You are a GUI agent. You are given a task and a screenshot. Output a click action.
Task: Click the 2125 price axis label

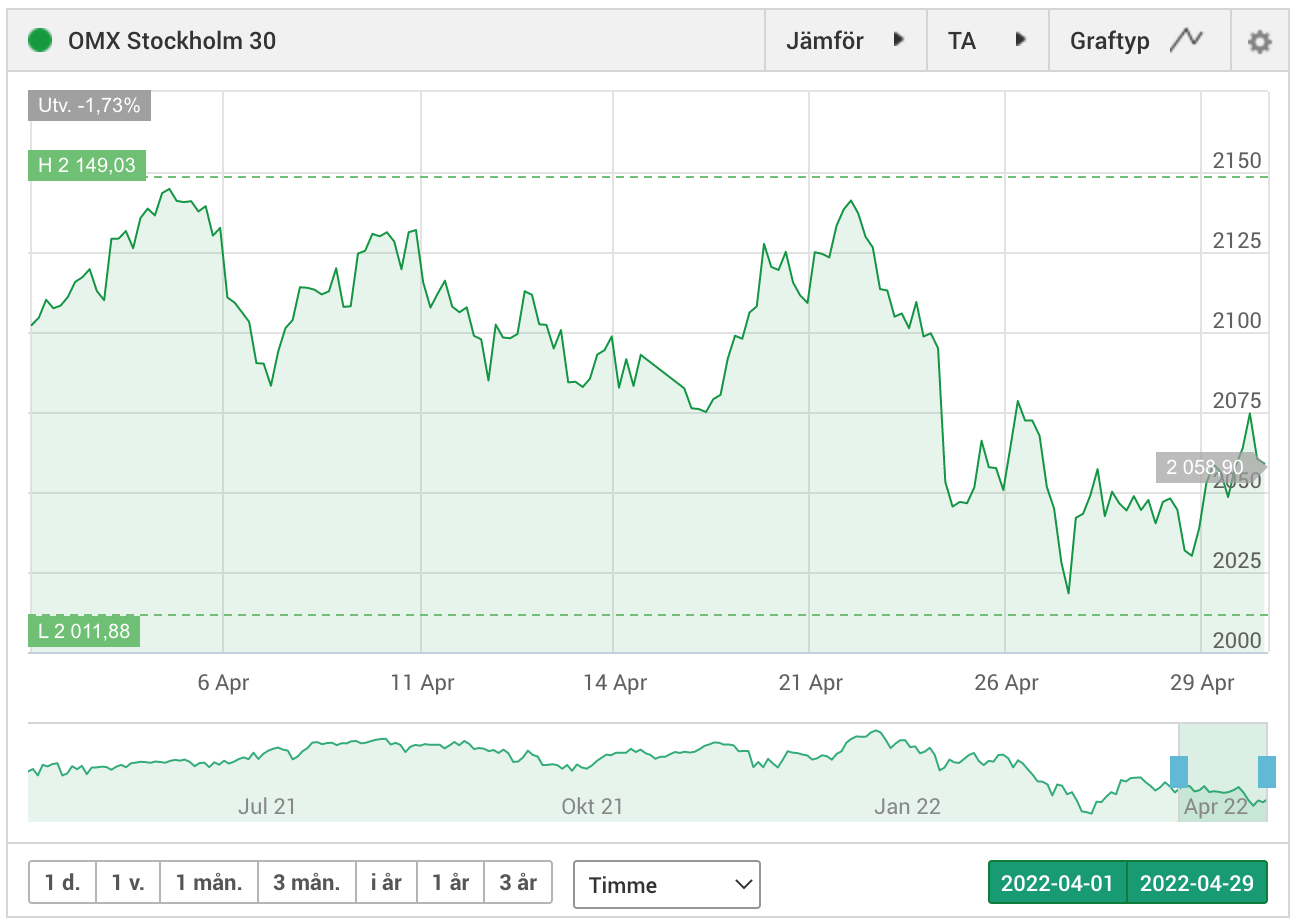click(1236, 241)
